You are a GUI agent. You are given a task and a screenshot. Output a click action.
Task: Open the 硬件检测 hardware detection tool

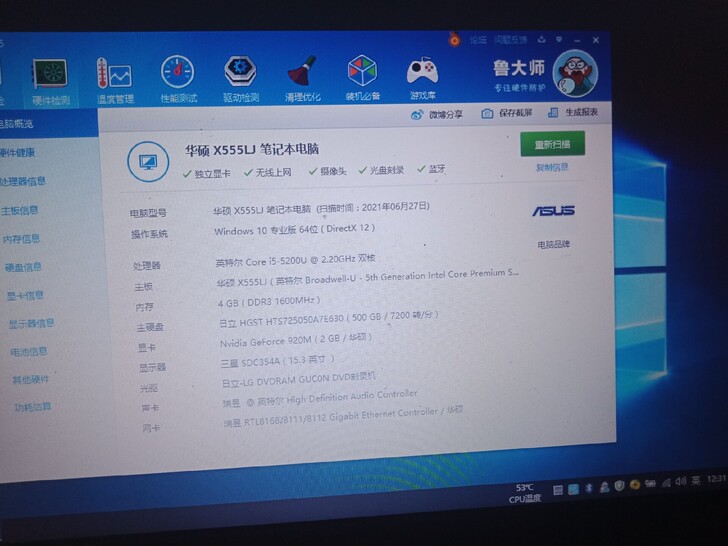50,81
